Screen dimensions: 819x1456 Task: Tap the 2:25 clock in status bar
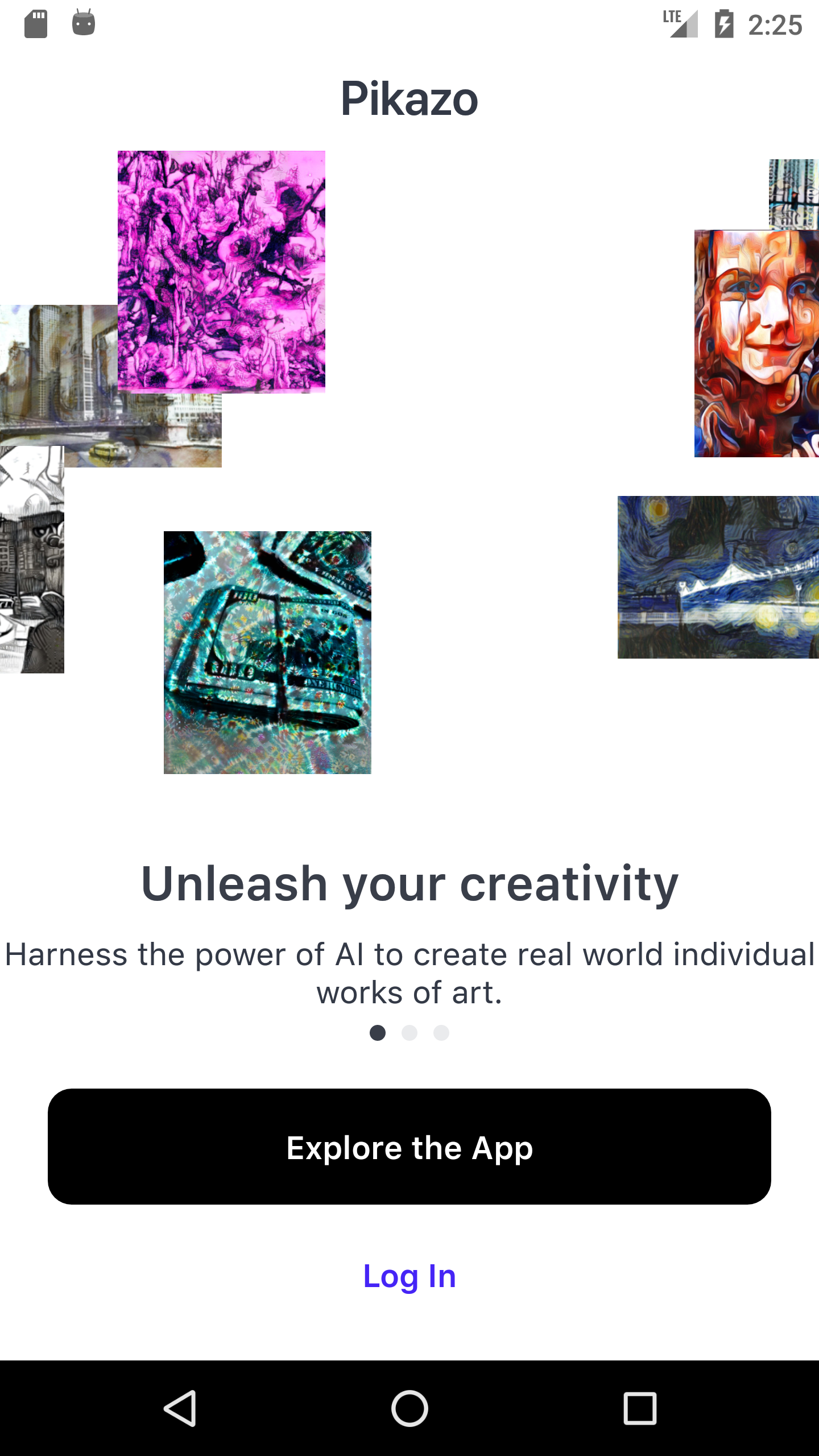775,25
